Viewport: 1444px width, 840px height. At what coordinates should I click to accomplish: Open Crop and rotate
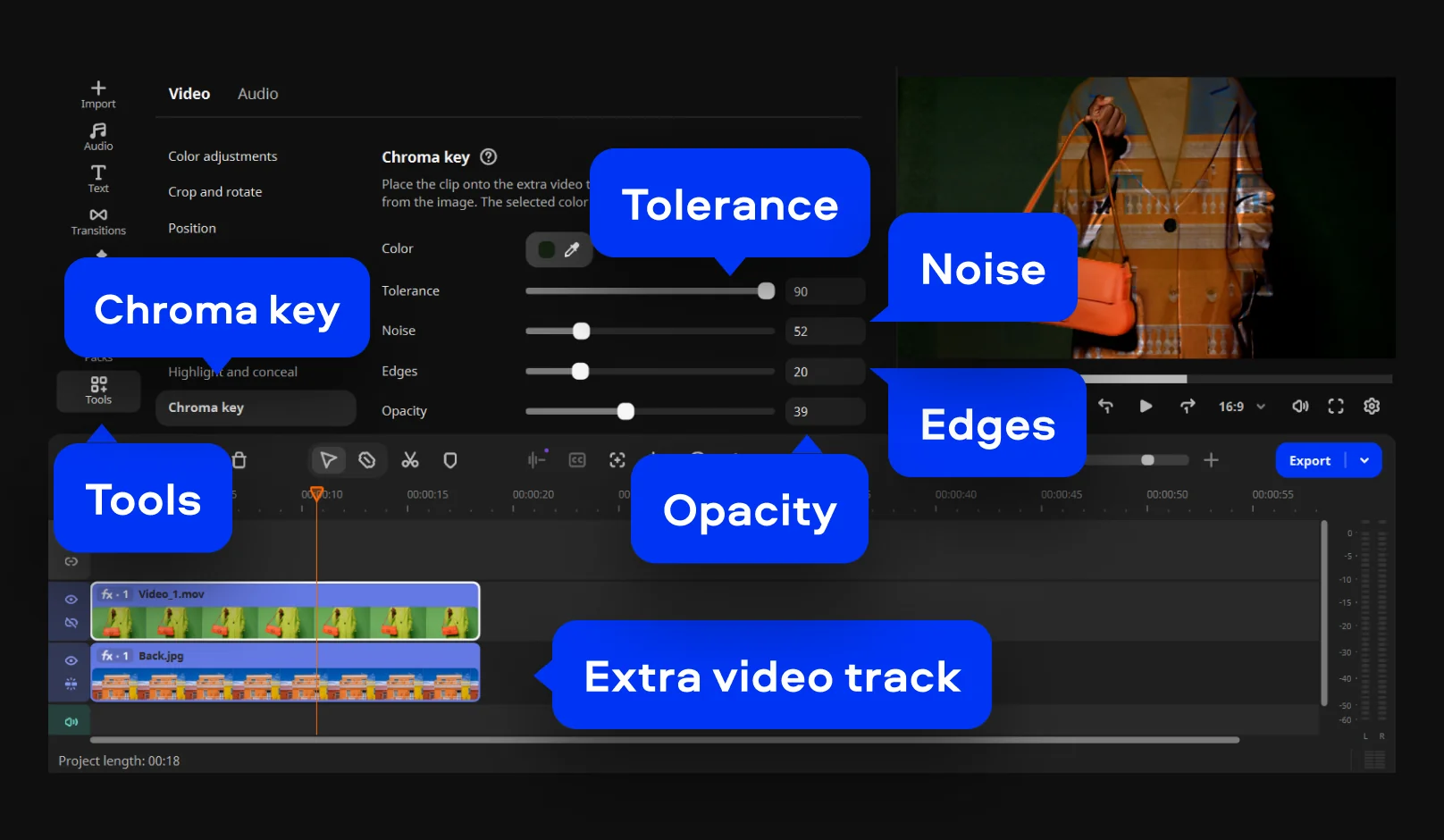coord(215,192)
